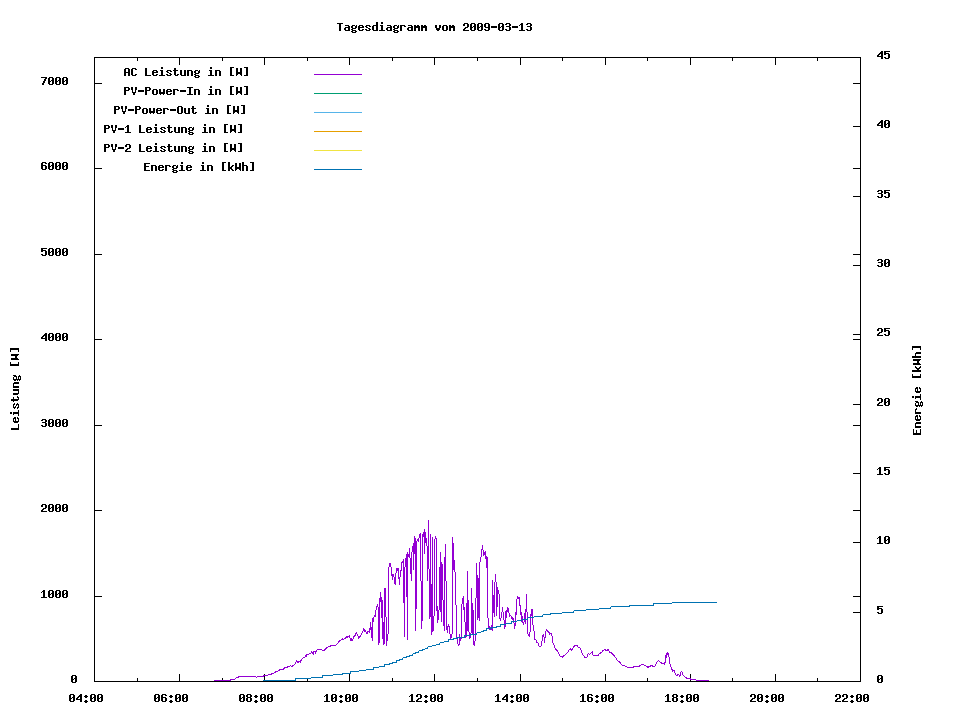Click the purple AC Leistung legend line sample
Screen dimensions: 960x720
[337, 74]
